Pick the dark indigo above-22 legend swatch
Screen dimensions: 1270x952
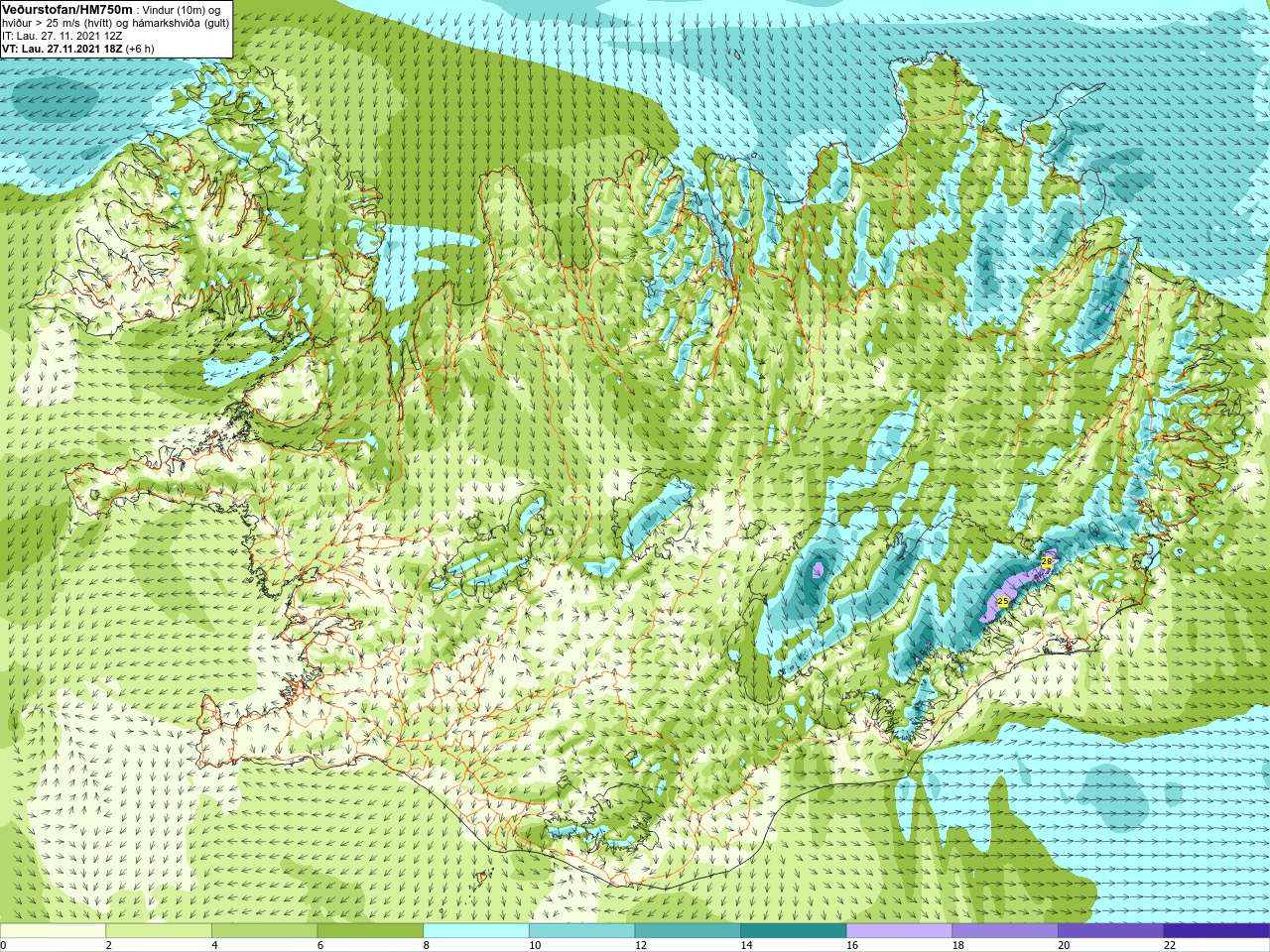[1216, 931]
